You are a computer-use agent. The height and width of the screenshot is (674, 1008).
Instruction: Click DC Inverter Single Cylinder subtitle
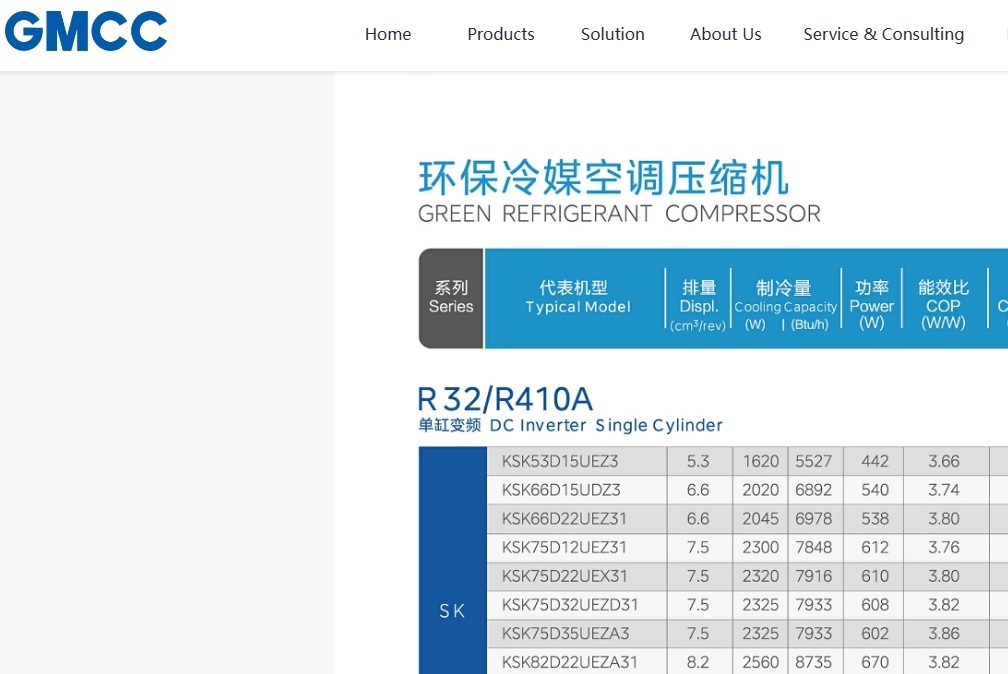pyautogui.click(x=606, y=425)
